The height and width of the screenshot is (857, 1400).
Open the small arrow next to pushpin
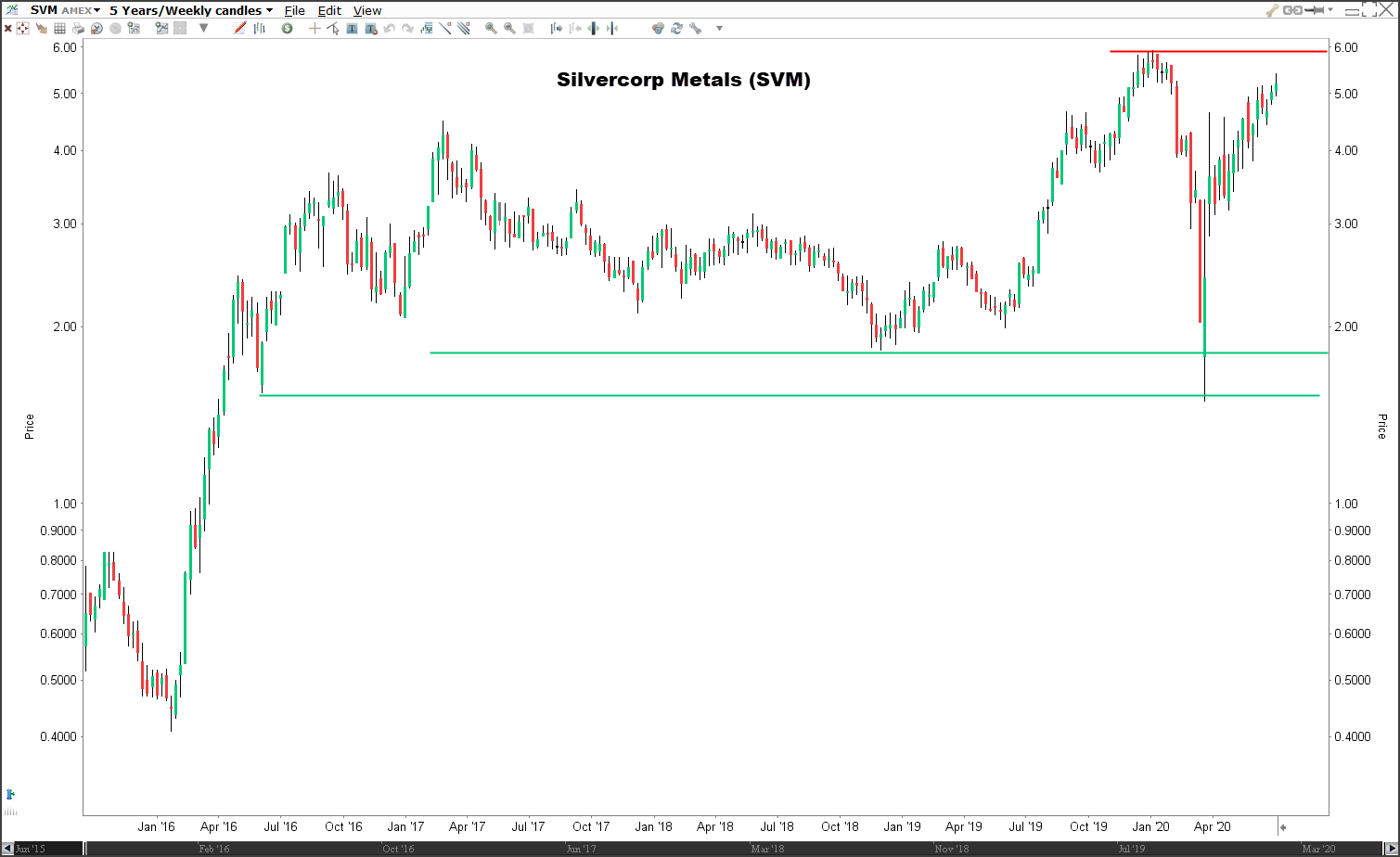(x=1330, y=10)
